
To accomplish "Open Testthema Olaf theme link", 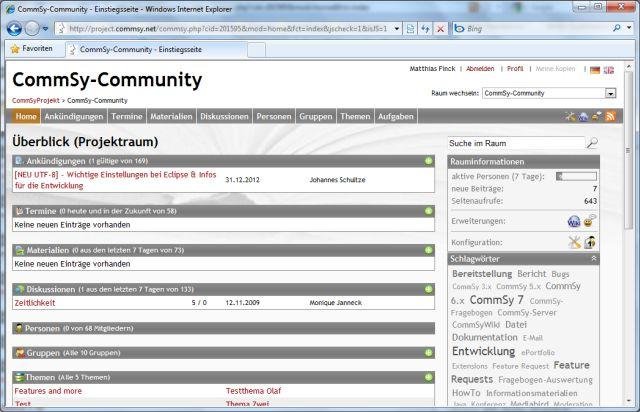I will [x=253, y=391].
